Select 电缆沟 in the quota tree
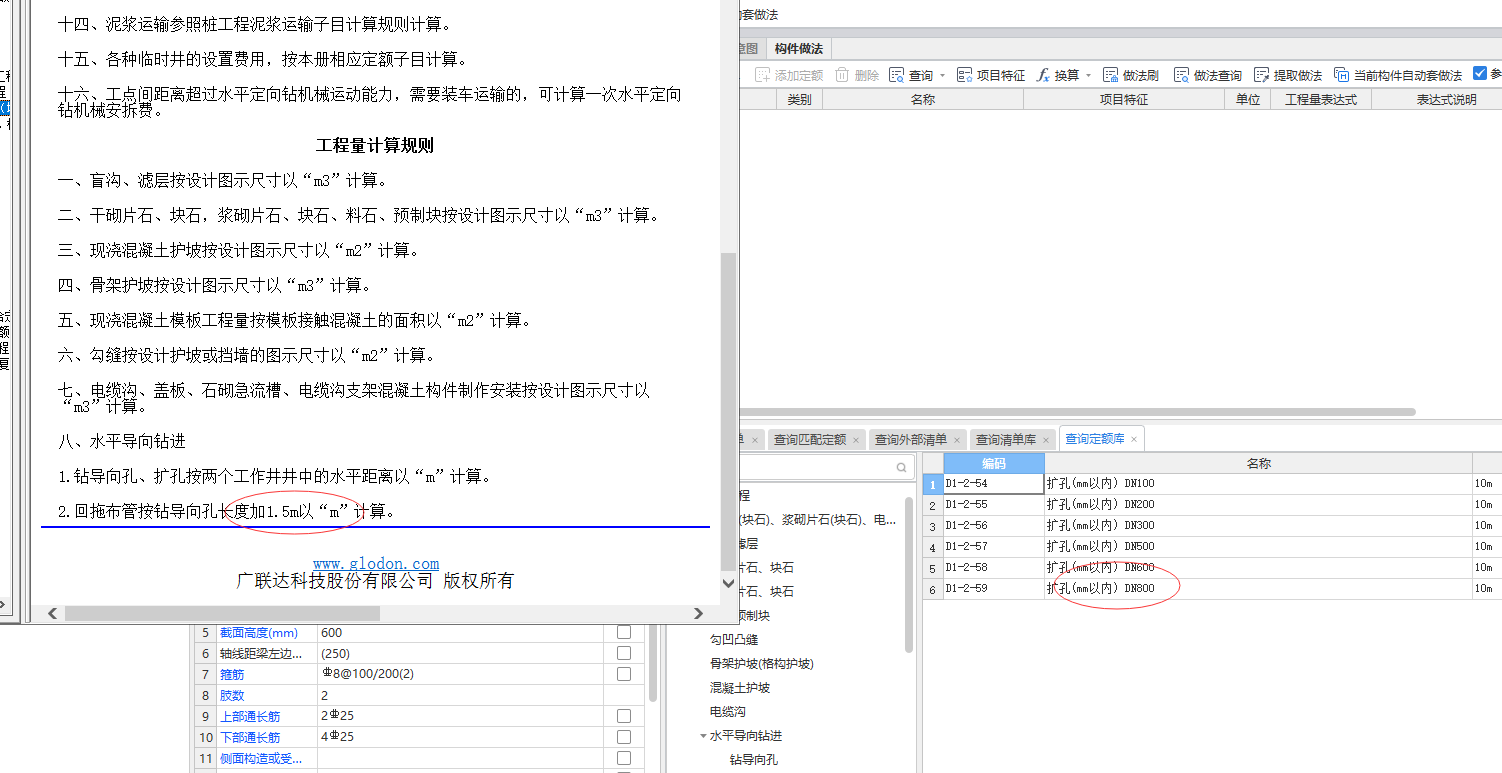This screenshot has width=1502, height=773. tap(728, 712)
